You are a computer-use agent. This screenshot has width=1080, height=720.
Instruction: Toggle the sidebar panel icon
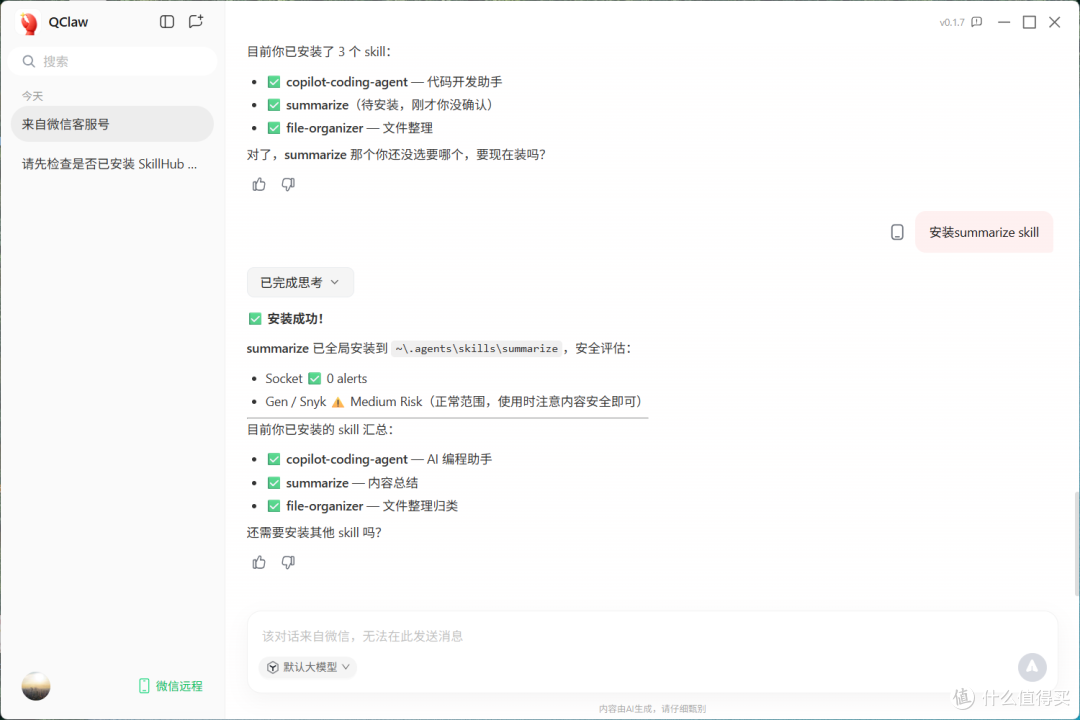[x=167, y=22]
